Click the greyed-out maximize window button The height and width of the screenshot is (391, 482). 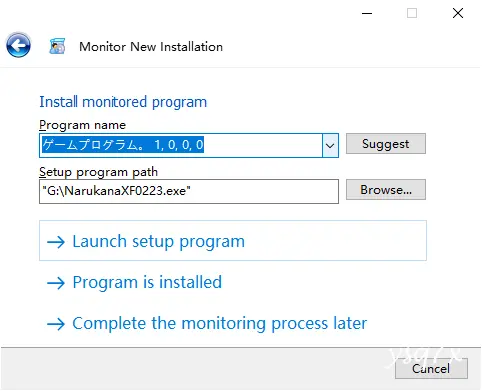click(412, 13)
